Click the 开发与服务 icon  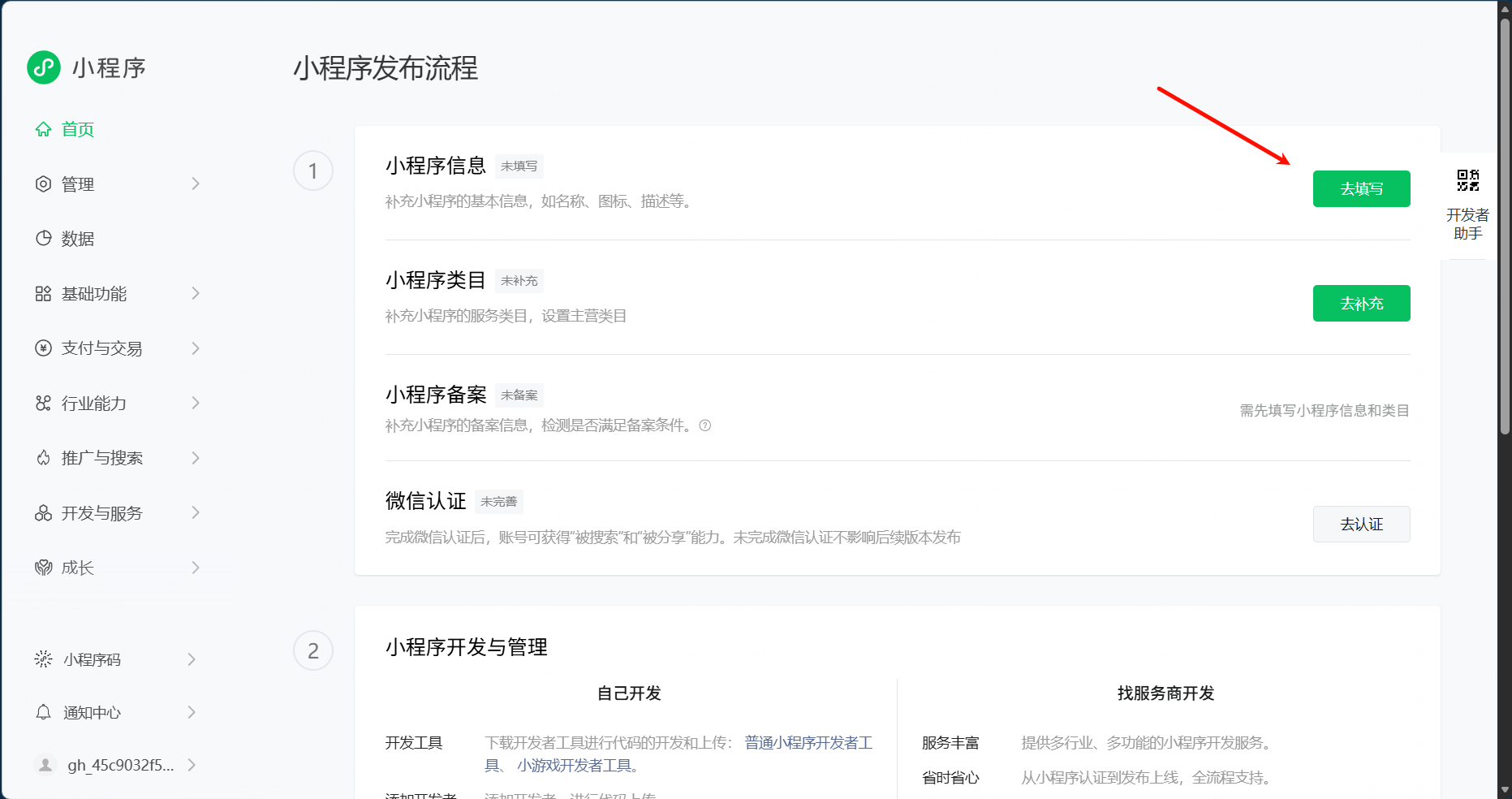43,513
